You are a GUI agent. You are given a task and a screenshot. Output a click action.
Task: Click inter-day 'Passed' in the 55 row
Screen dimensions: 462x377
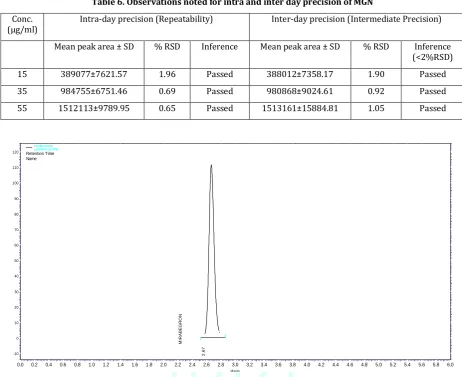pos(433,108)
